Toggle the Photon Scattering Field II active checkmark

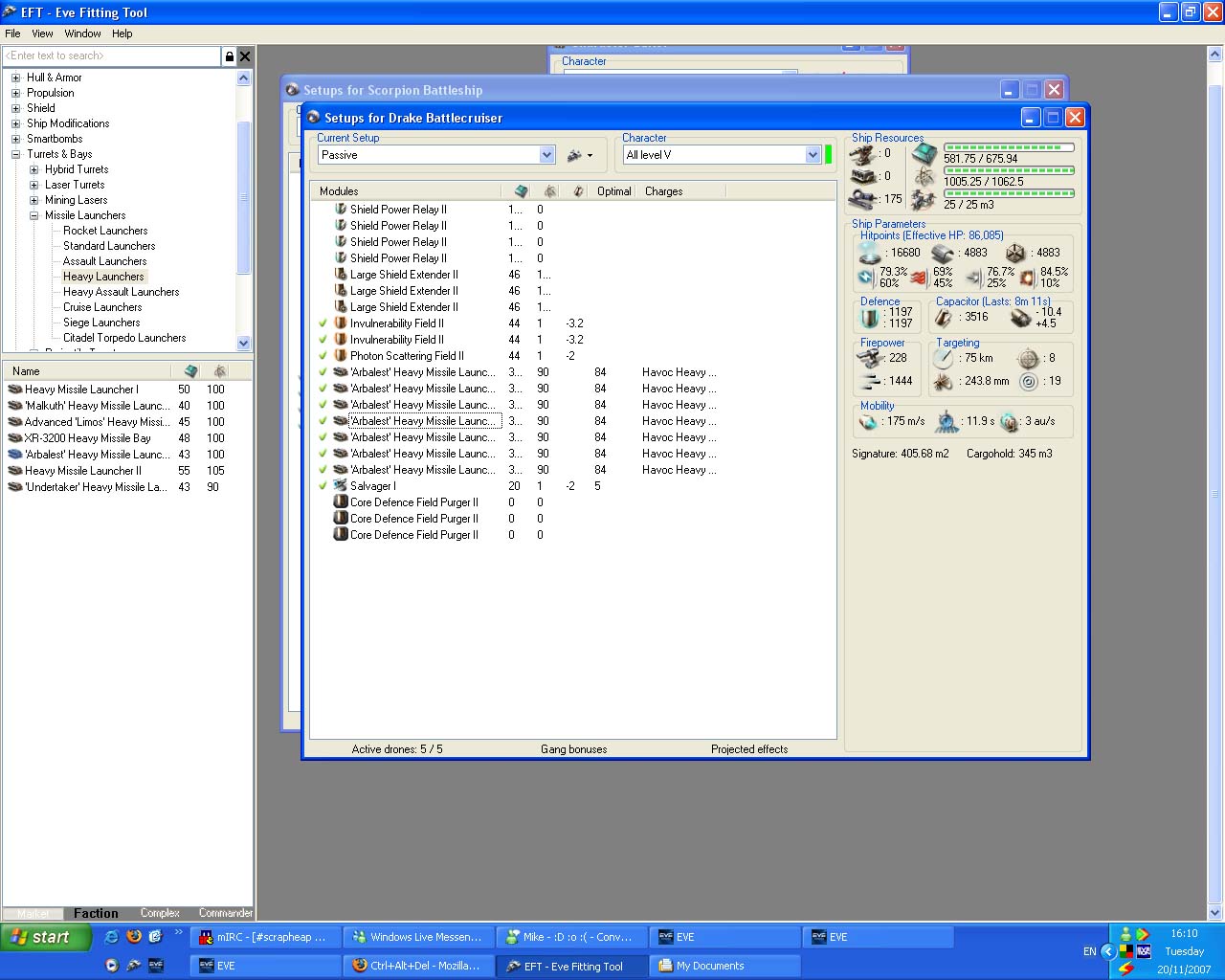323,356
